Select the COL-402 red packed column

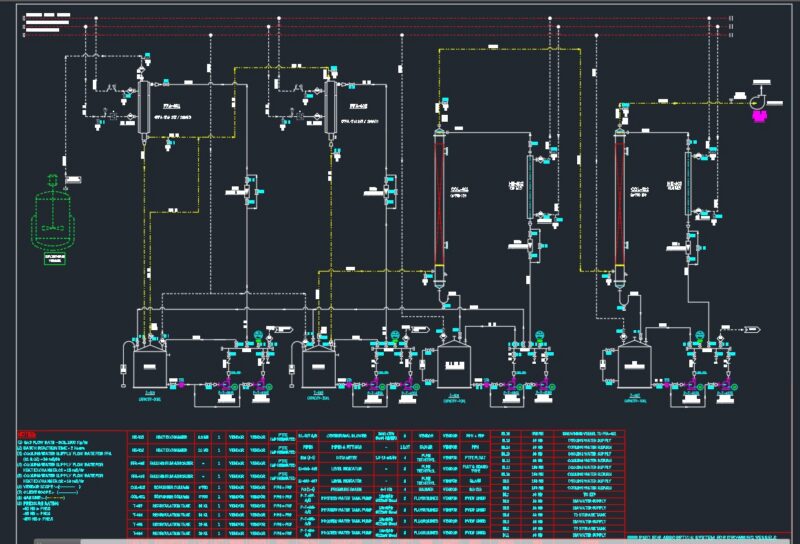(619, 204)
